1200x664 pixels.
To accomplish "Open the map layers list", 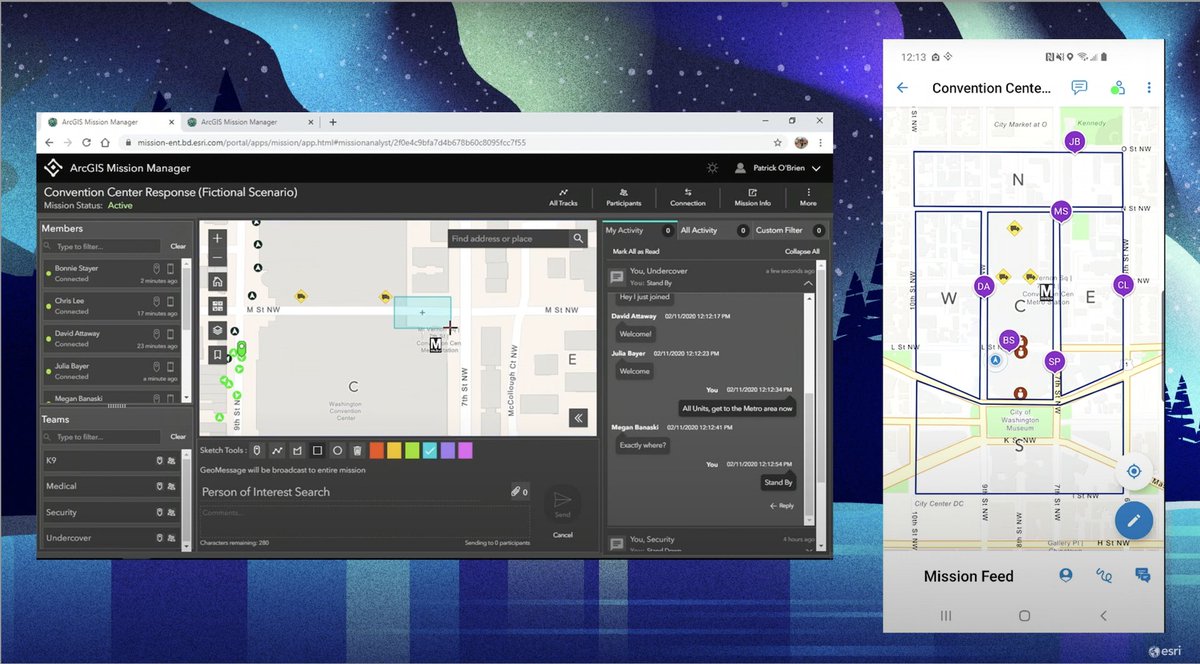I will 218,329.
